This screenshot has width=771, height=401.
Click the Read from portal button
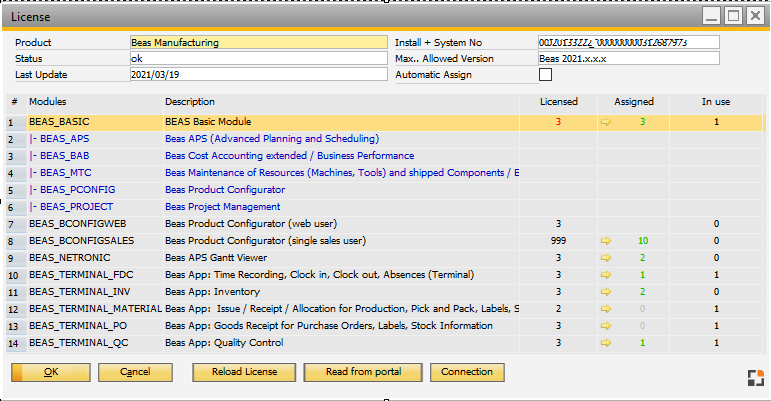[364, 372]
